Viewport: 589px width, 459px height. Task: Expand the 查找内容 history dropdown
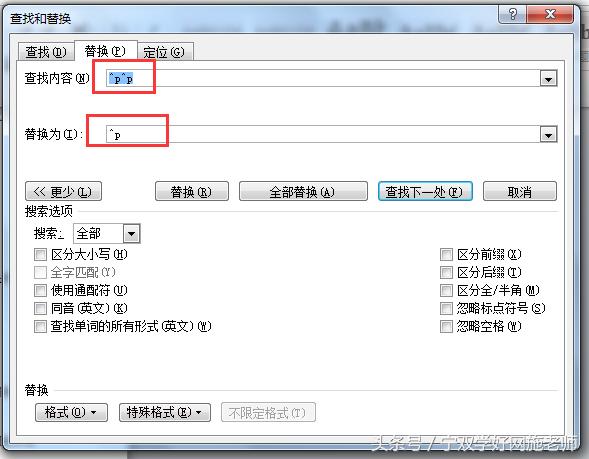[x=548, y=79]
